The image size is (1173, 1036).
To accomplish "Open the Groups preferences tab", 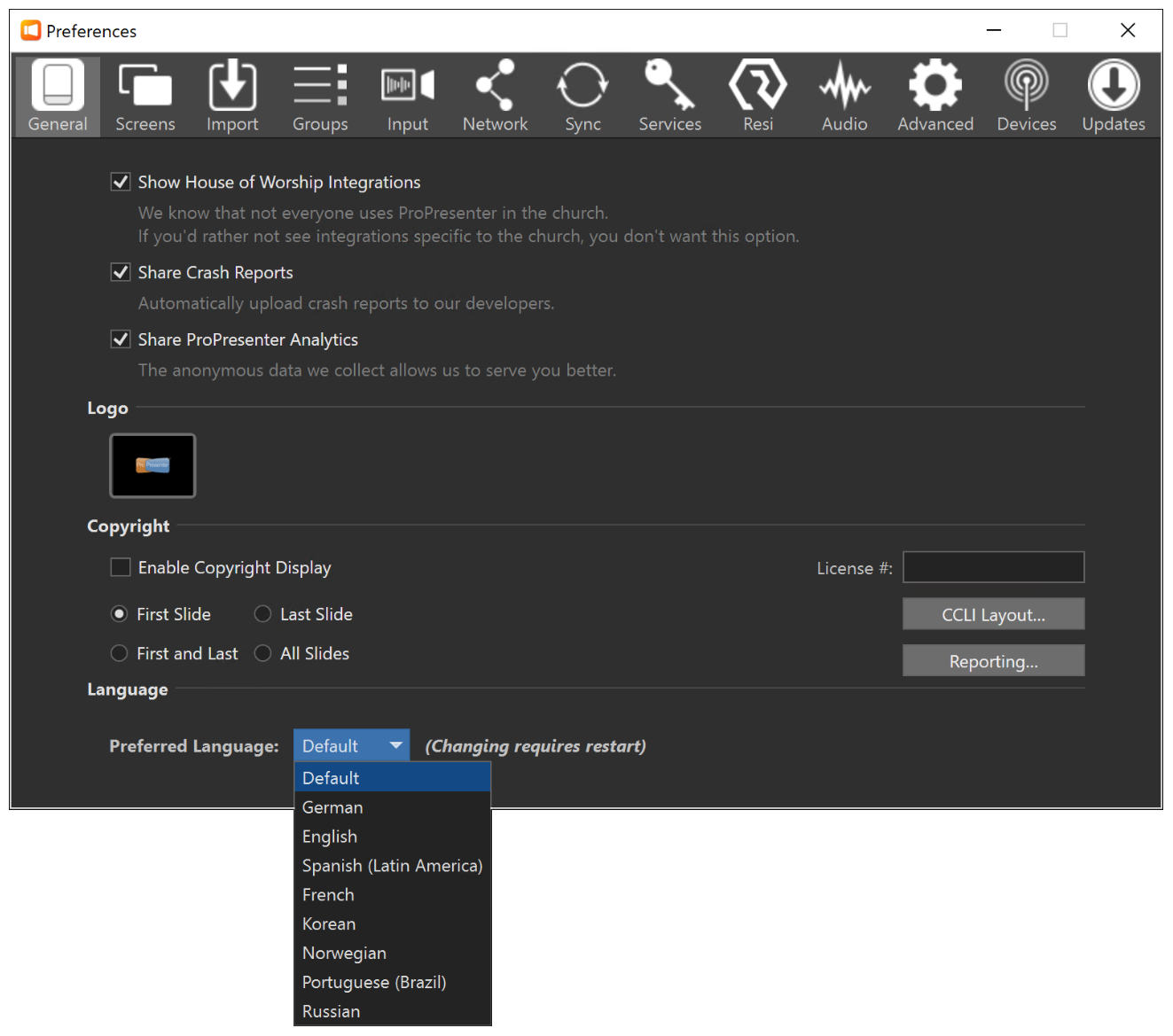I will [320, 96].
